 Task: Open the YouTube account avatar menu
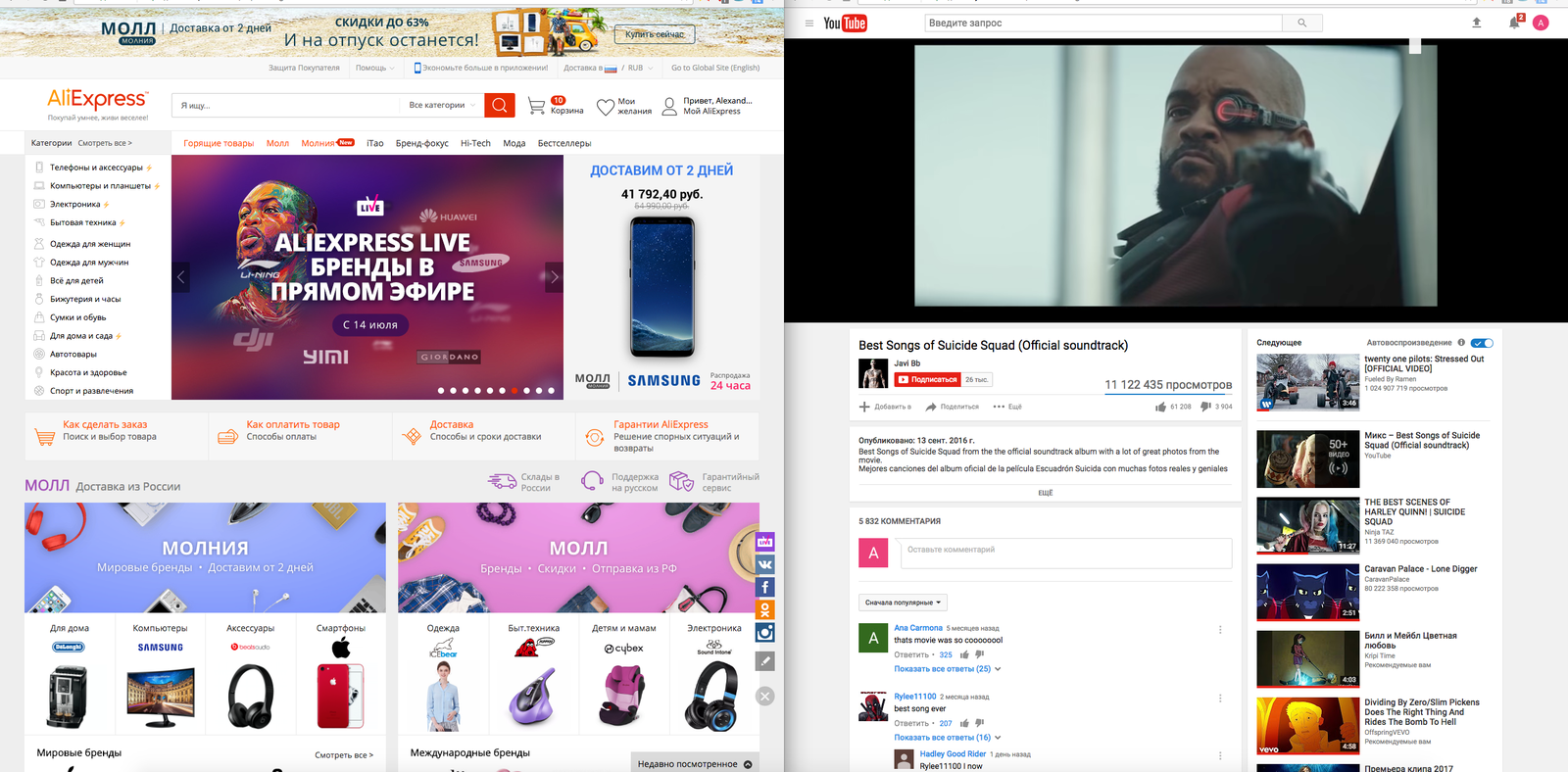click(1541, 23)
